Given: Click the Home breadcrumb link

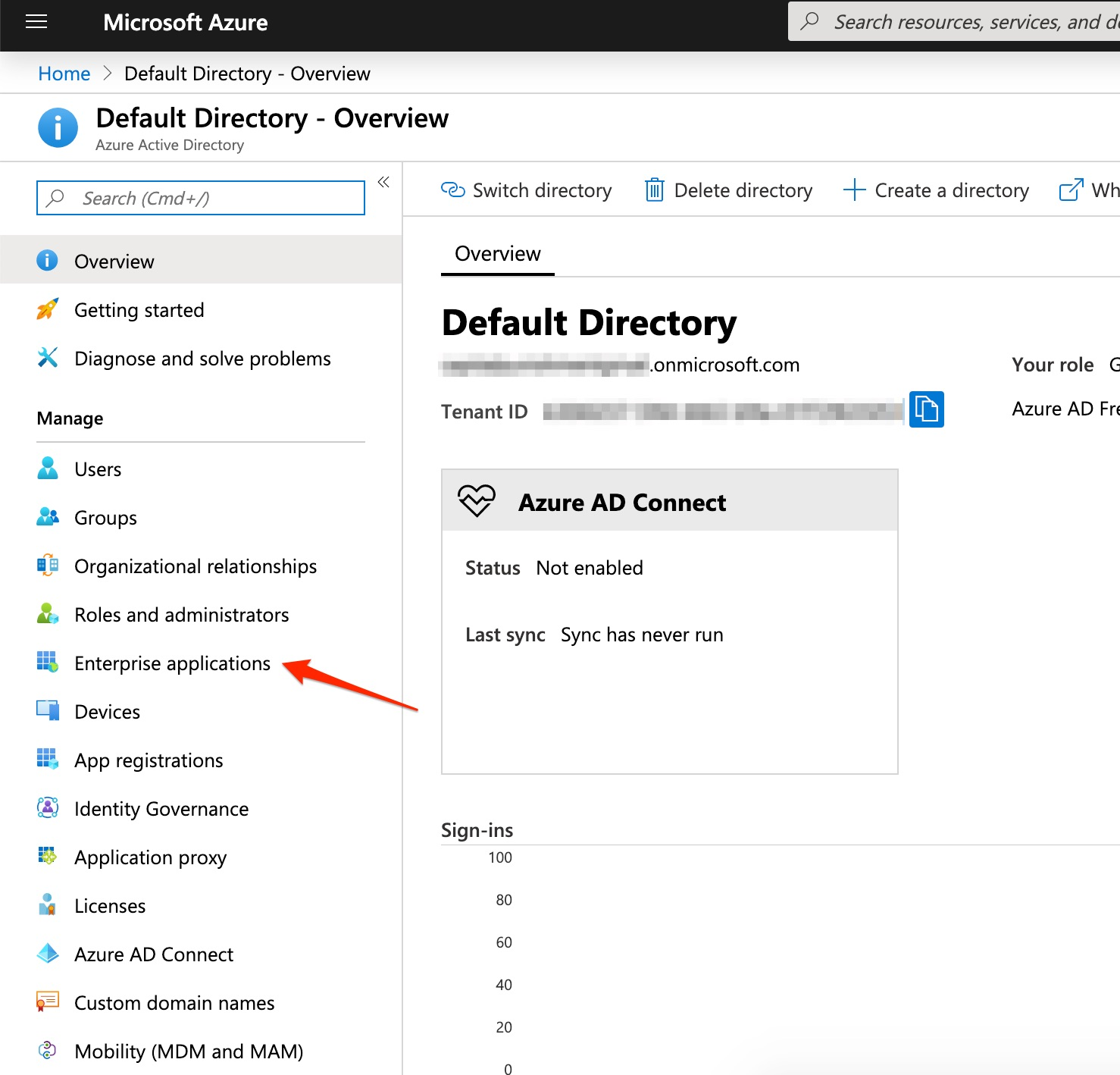Looking at the screenshot, I should pos(64,74).
